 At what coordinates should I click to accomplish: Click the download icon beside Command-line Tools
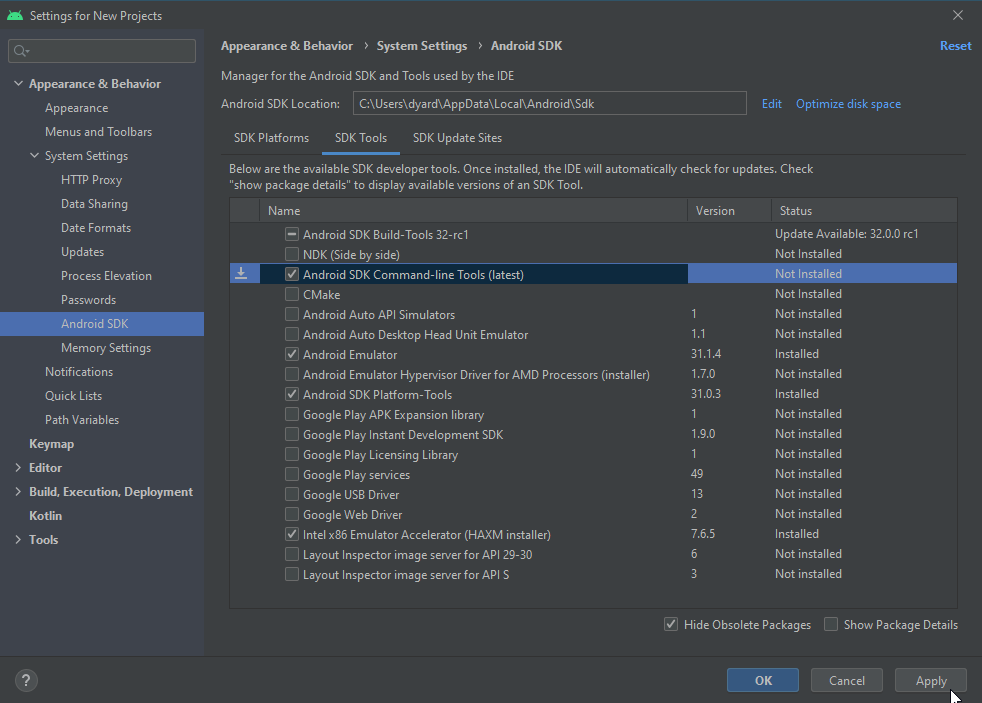tap(241, 274)
